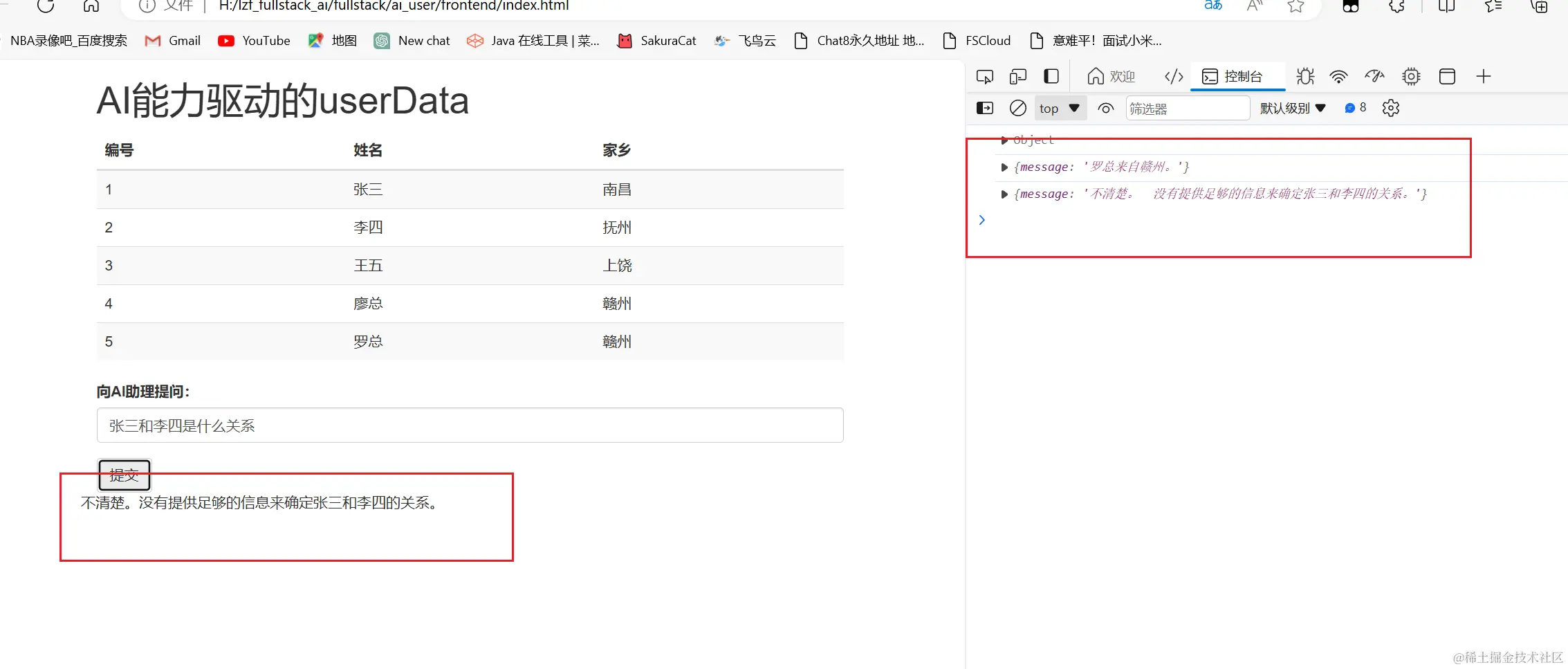Go to the browser home page icon
1568x669 pixels.
(x=91, y=6)
